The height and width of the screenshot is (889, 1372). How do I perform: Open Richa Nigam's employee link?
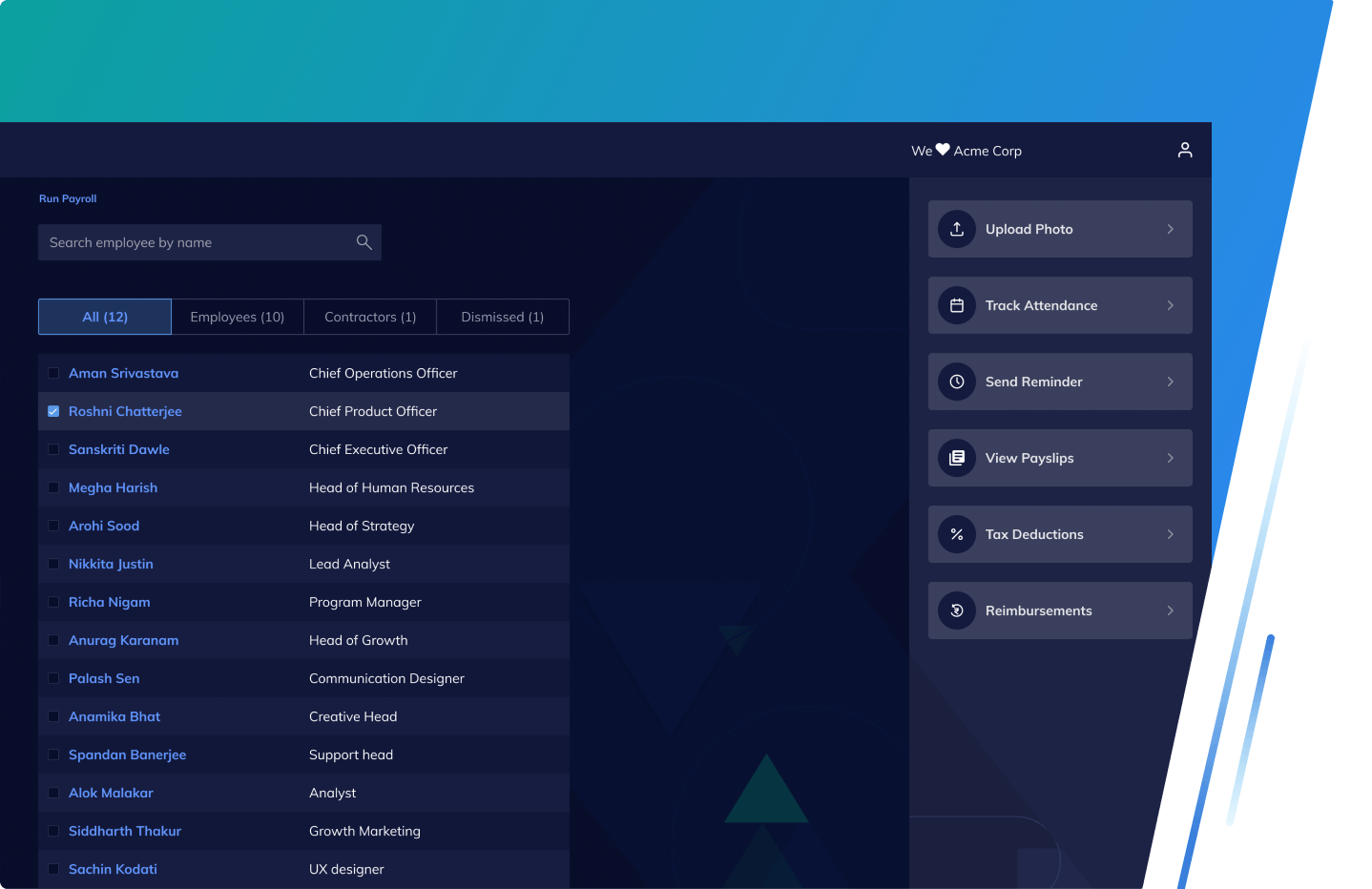pyautogui.click(x=110, y=602)
